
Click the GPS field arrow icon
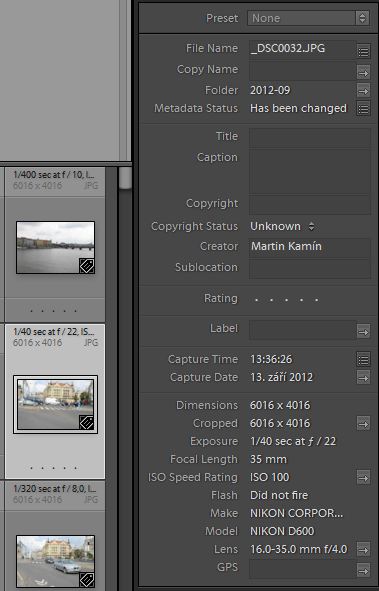(x=363, y=569)
